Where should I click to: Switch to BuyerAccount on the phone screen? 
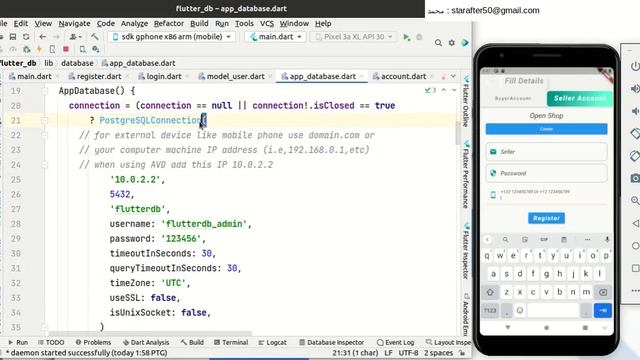tap(513, 98)
